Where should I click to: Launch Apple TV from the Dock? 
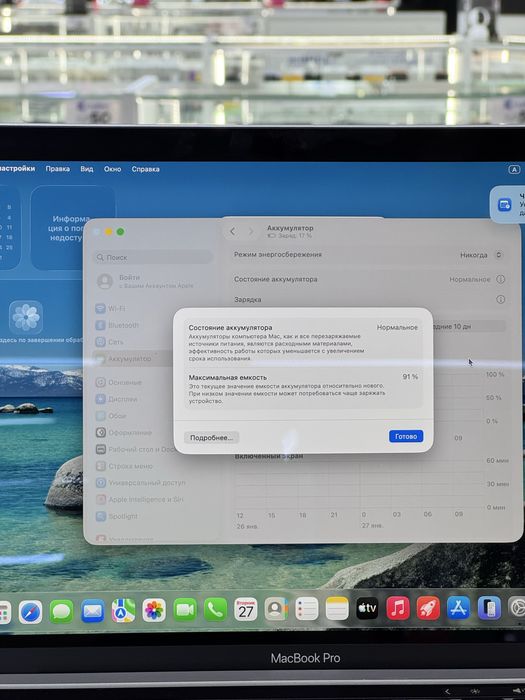tap(367, 608)
